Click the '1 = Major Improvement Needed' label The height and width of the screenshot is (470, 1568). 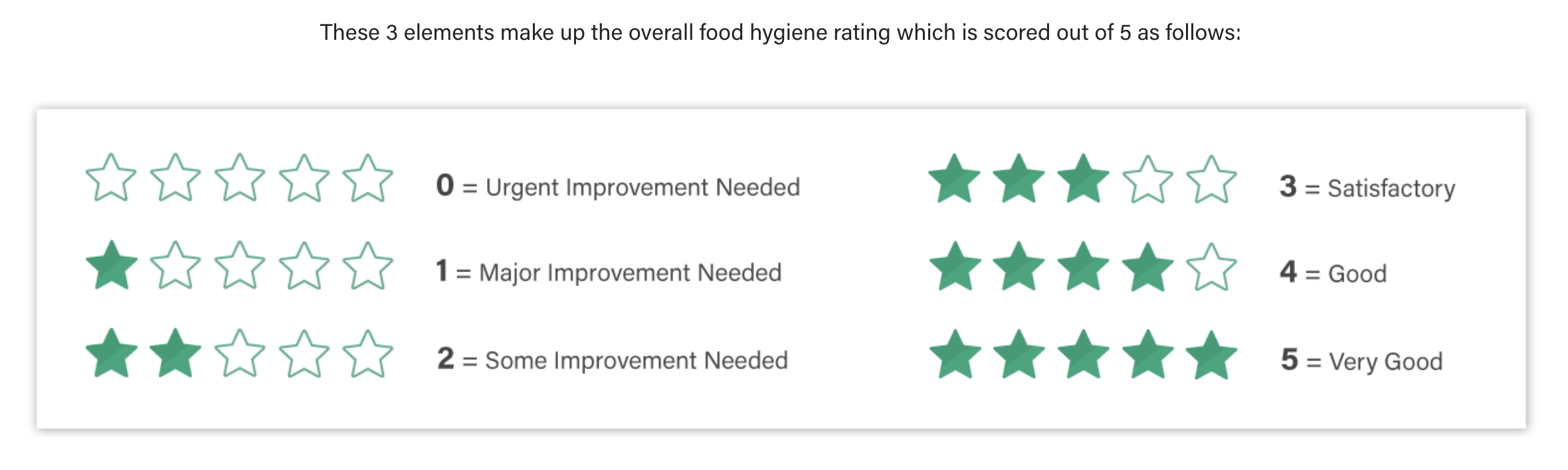pos(609,272)
